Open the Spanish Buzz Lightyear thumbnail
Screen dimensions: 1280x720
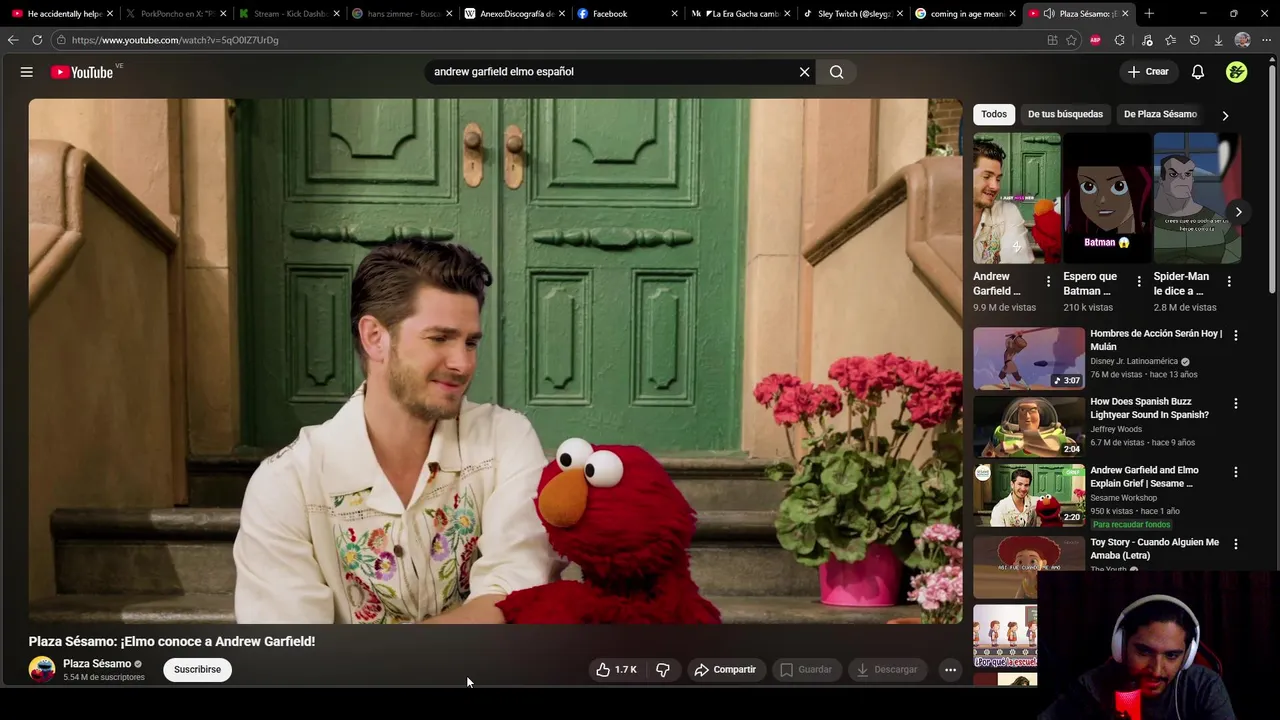(1029, 426)
